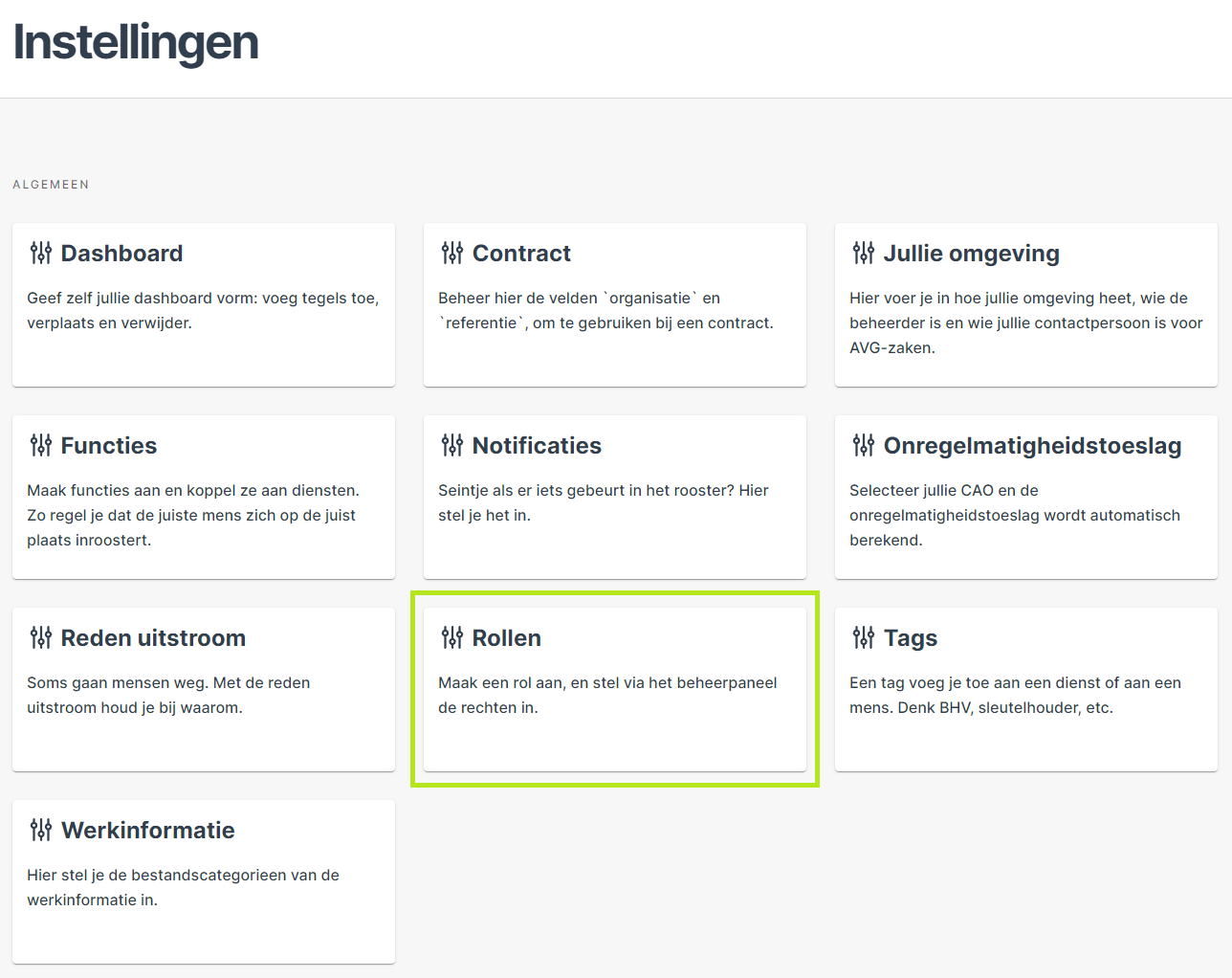Select the Notificaties heading
The image size is (1232, 978).
(x=537, y=446)
